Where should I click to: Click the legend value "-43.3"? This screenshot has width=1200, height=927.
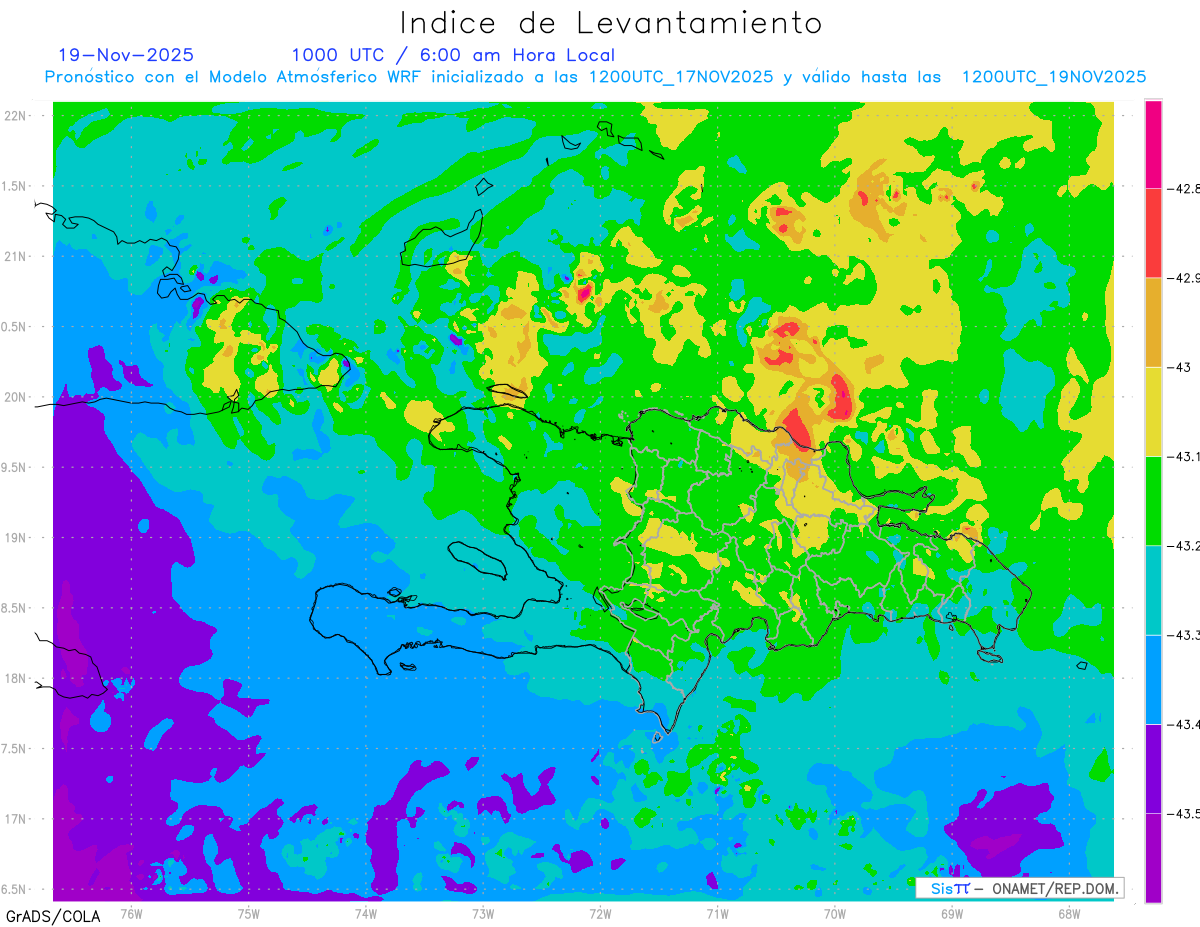pyautogui.click(x=1182, y=635)
